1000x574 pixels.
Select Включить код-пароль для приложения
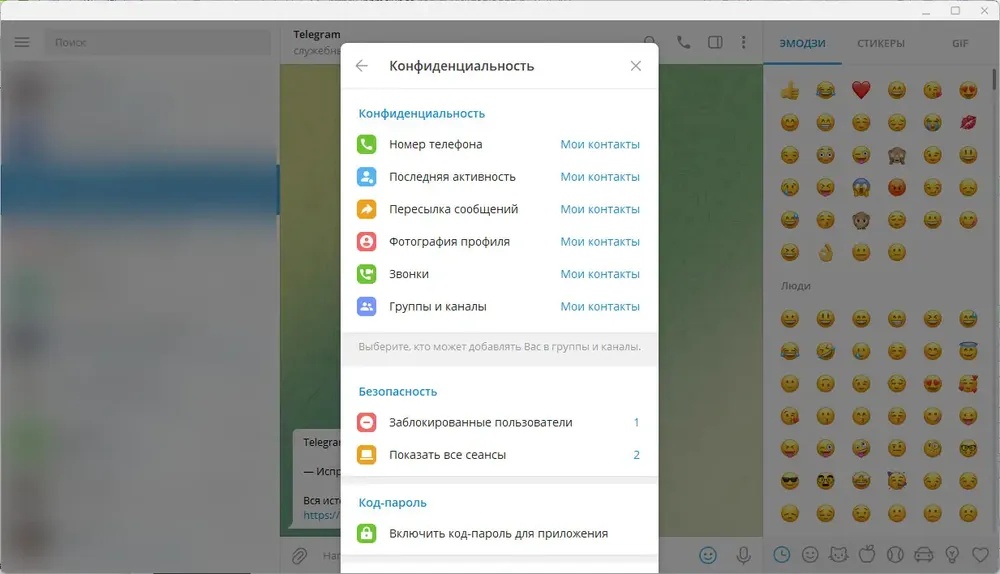pyautogui.click(x=499, y=533)
